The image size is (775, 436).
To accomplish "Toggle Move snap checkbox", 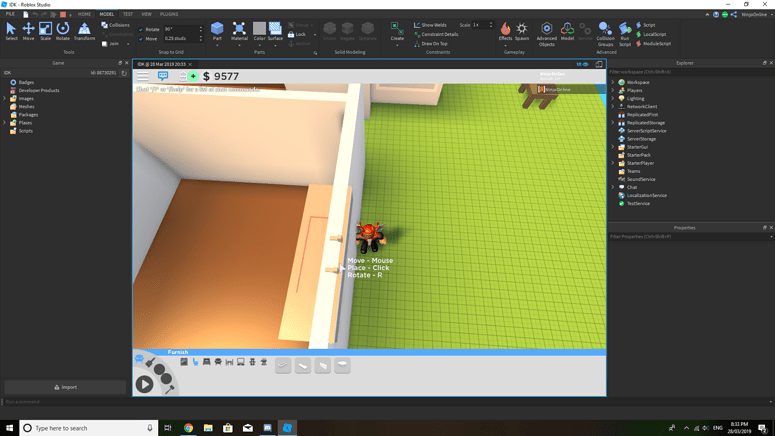I will point(141,39).
